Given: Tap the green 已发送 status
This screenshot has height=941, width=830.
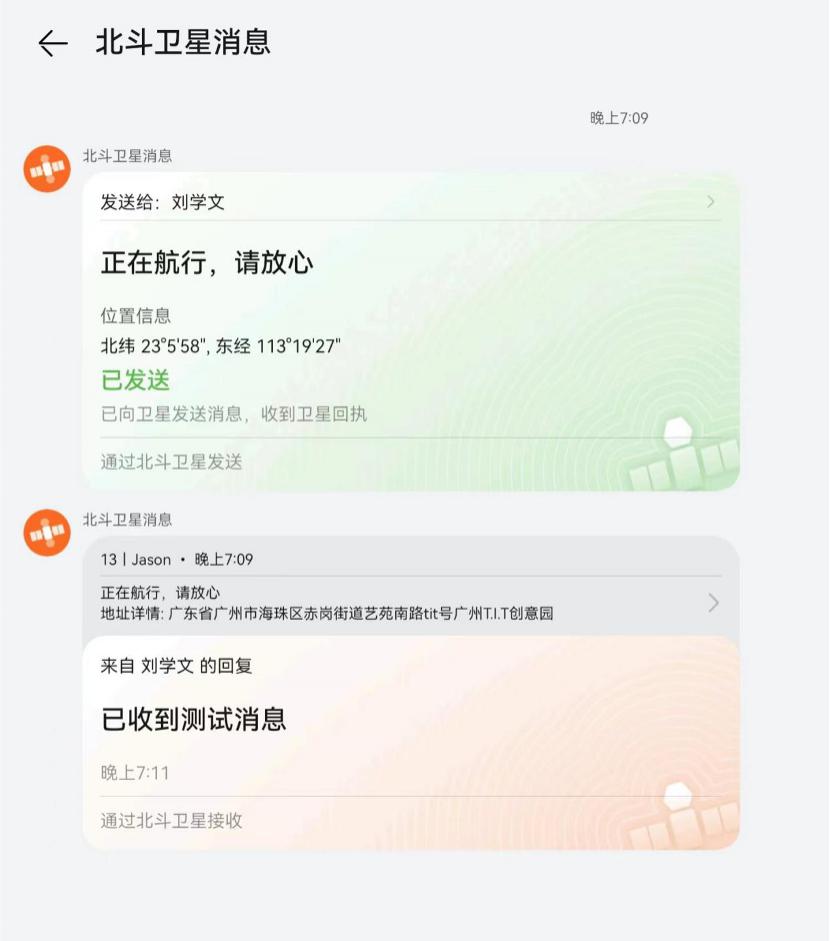Looking at the screenshot, I should tap(136, 380).
